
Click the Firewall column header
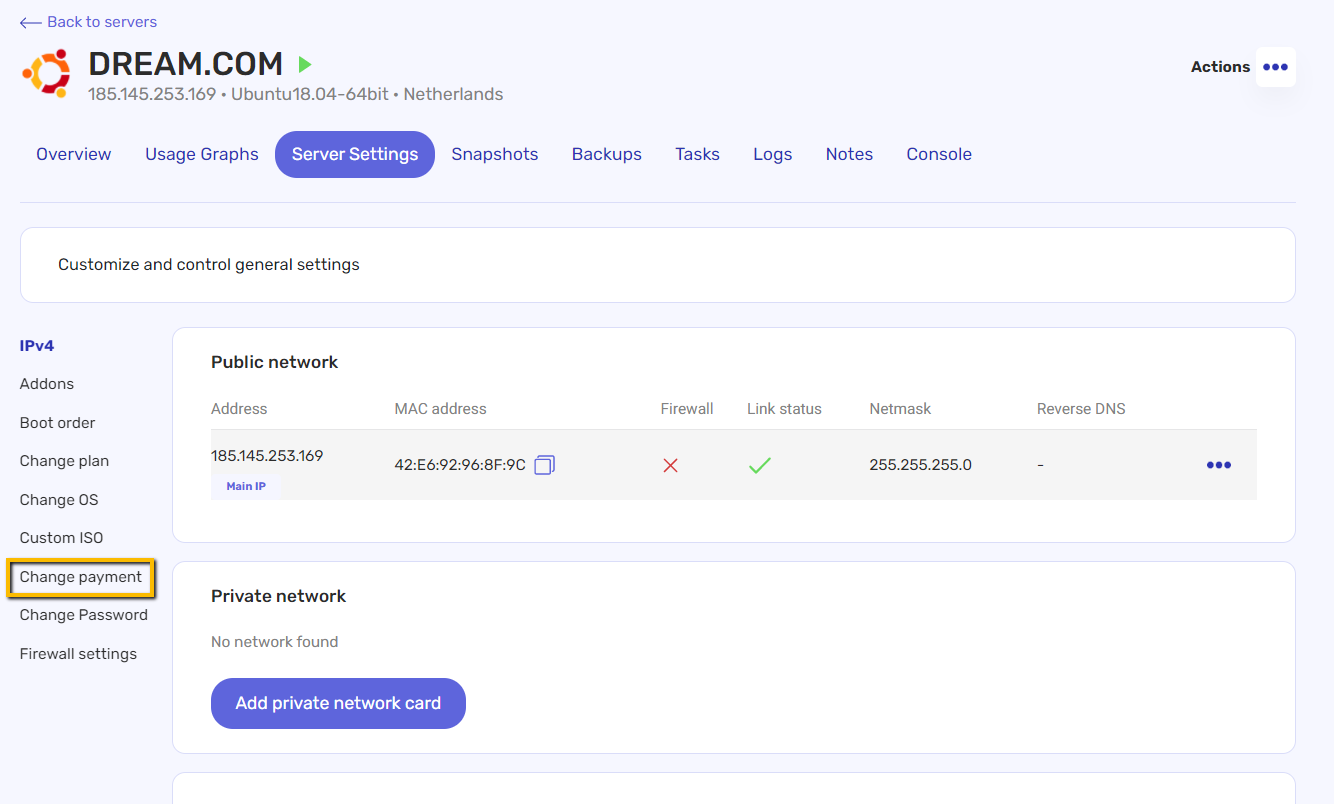point(687,409)
